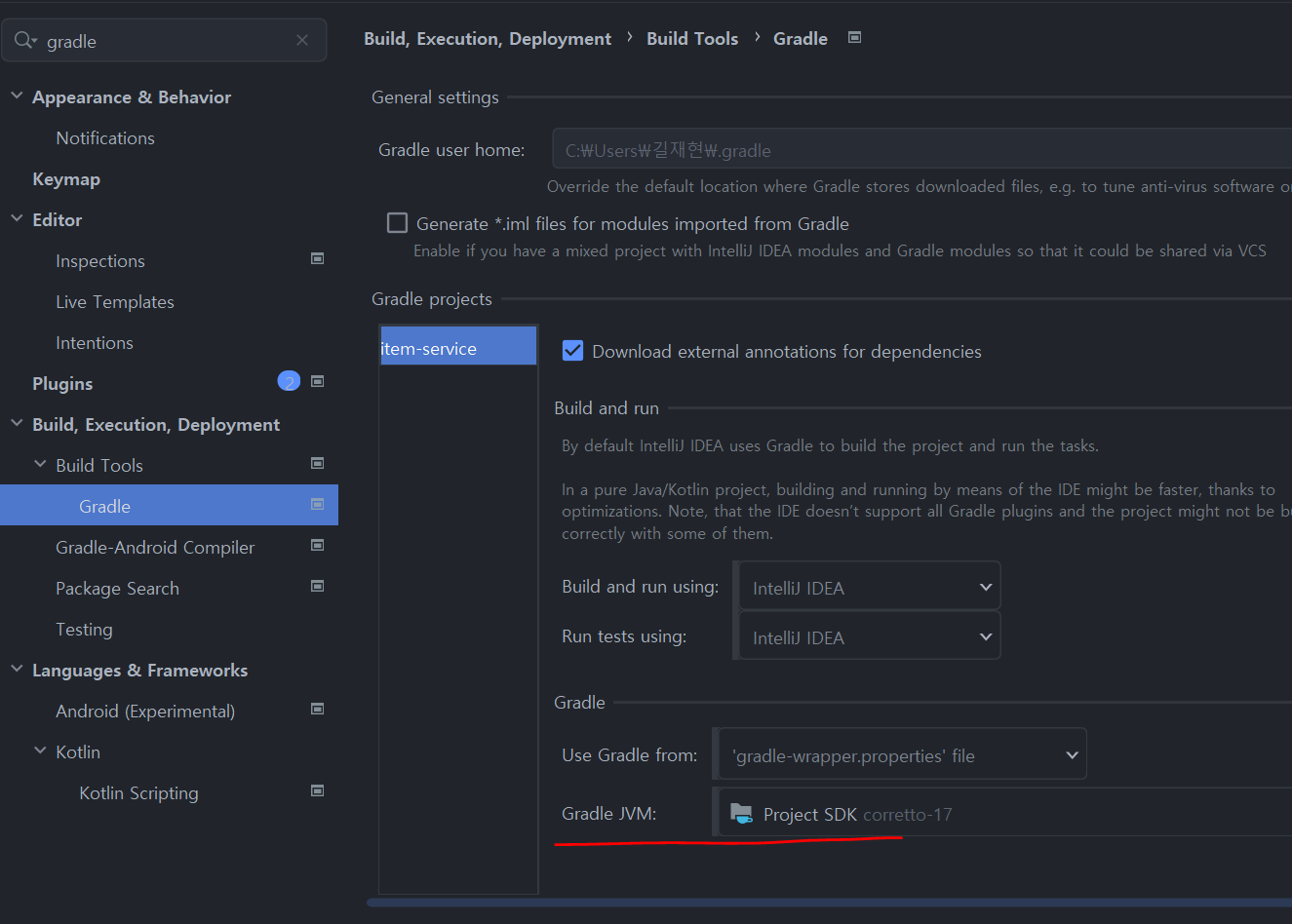
Task: Open Intentions settings
Action: 95,343
